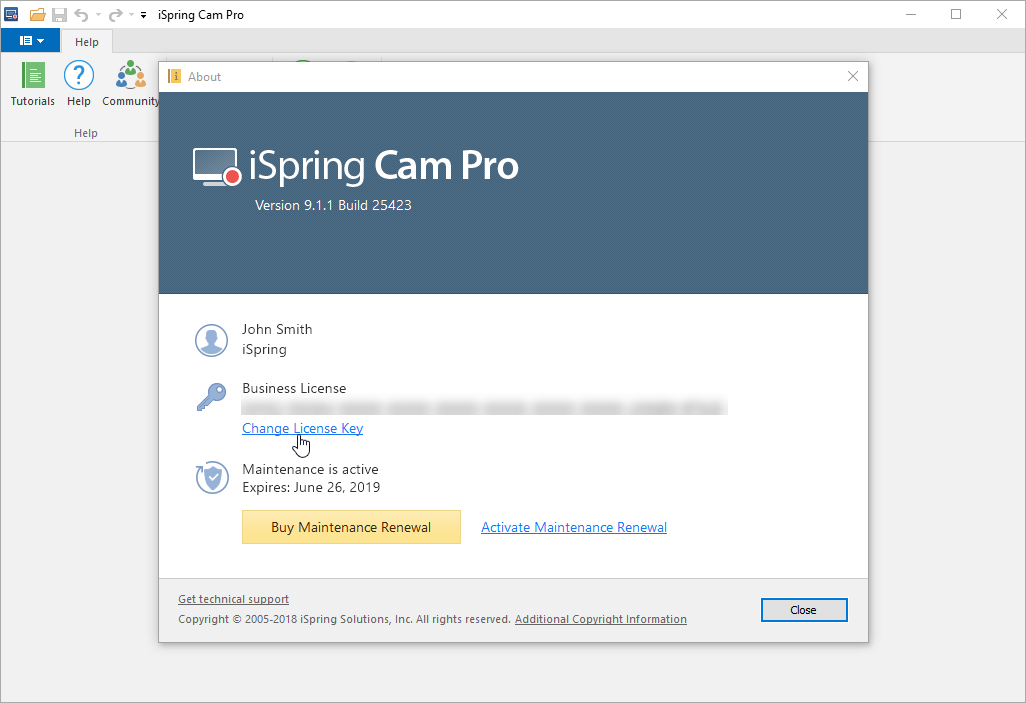Open the Customize Quick Access Toolbar dropdown
This screenshot has height=703, width=1026.
[x=144, y=16]
